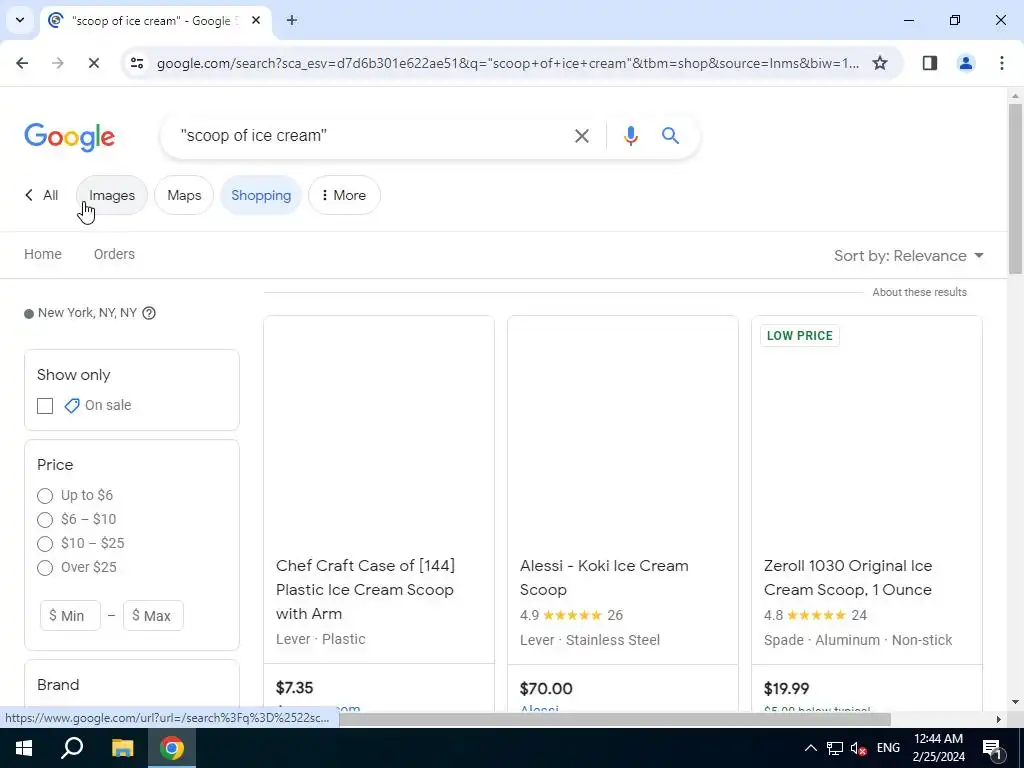Check the On sale checkbox

pyautogui.click(x=45, y=406)
